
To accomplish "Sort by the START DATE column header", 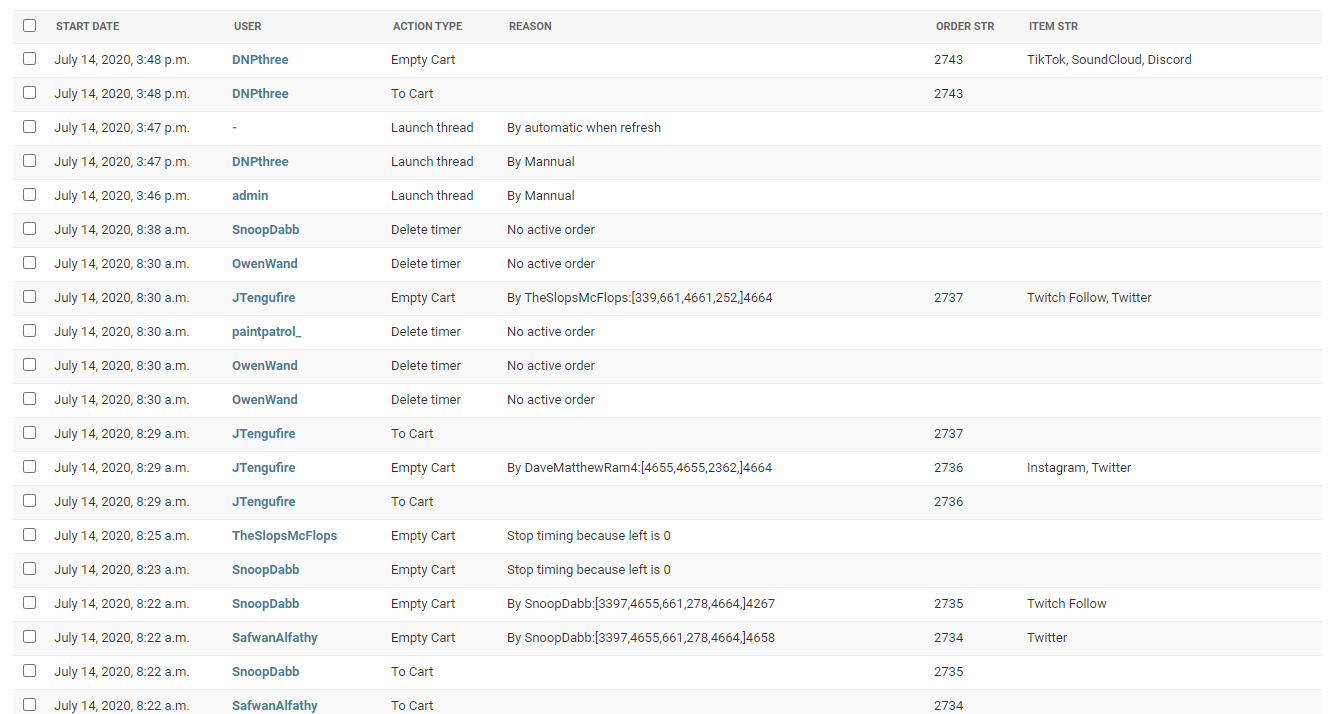I will click(x=87, y=26).
